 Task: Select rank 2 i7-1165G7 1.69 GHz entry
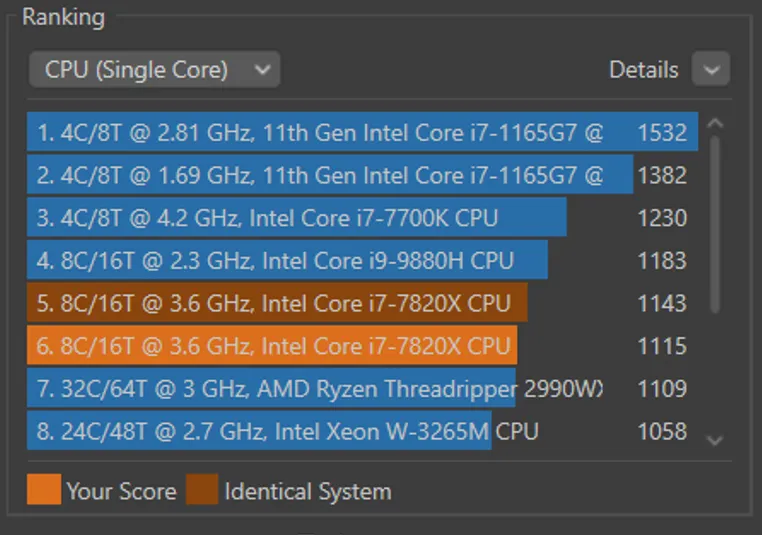click(320, 176)
